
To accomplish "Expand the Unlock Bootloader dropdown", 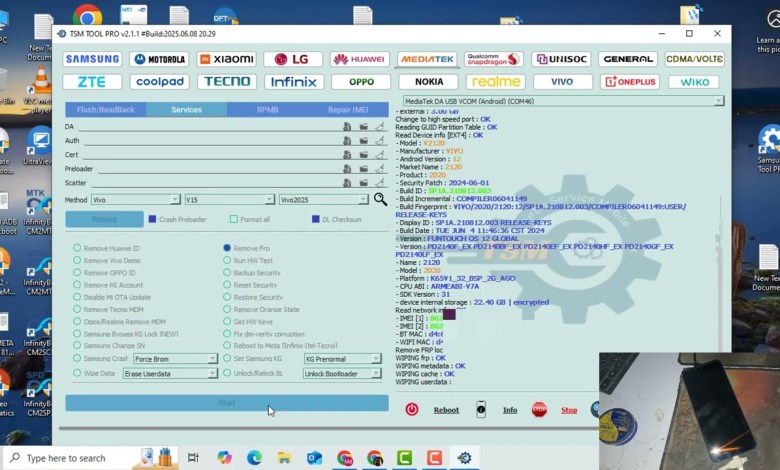I will pos(376,373).
